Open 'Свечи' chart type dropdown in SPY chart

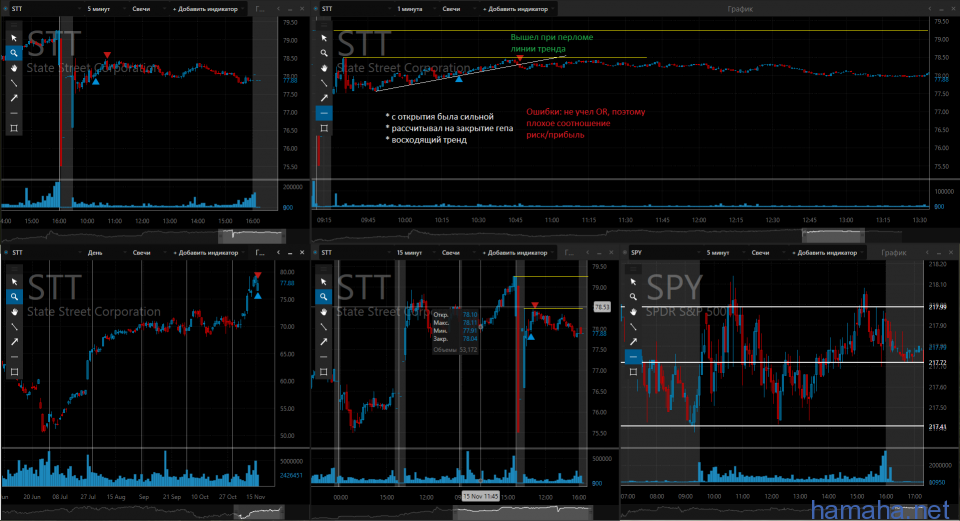pos(766,252)
